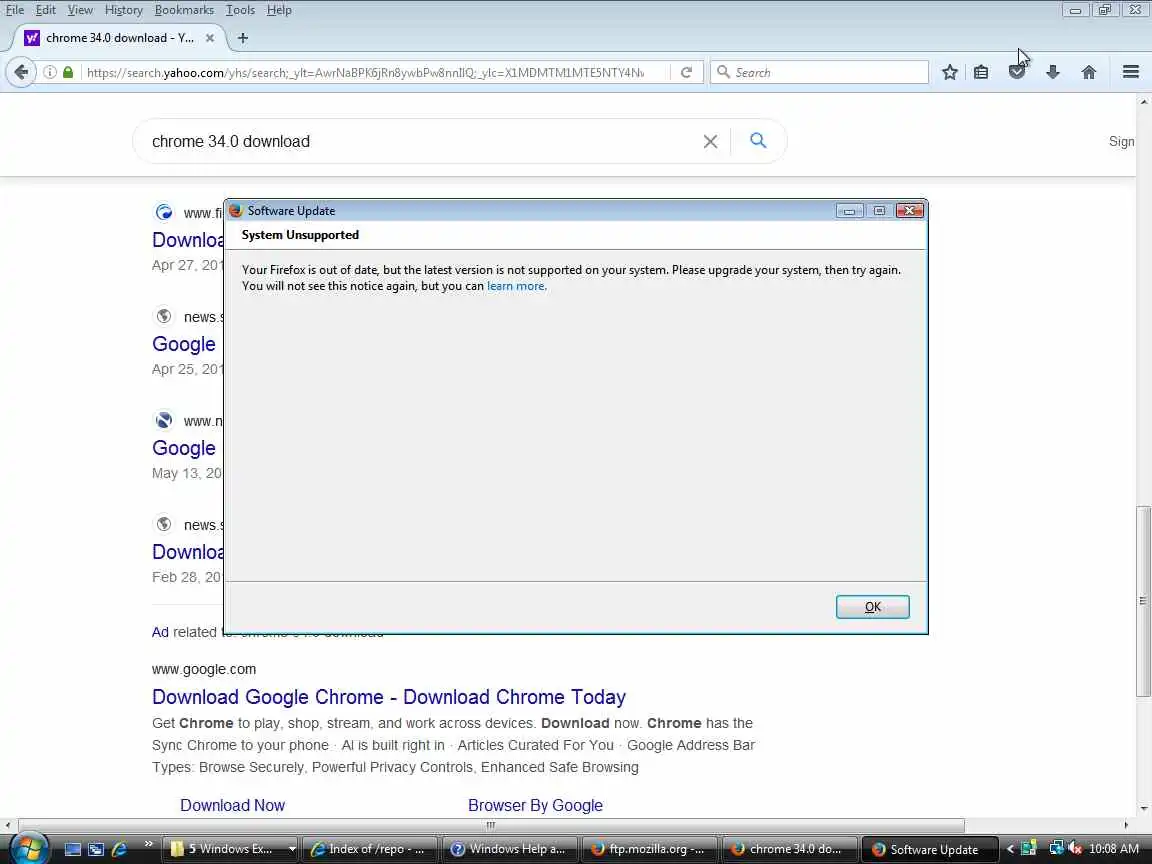Viewport: 1152px width, 864px height.
Task: Reload the page with the refresh icon
Action: [x=686, y=72]
